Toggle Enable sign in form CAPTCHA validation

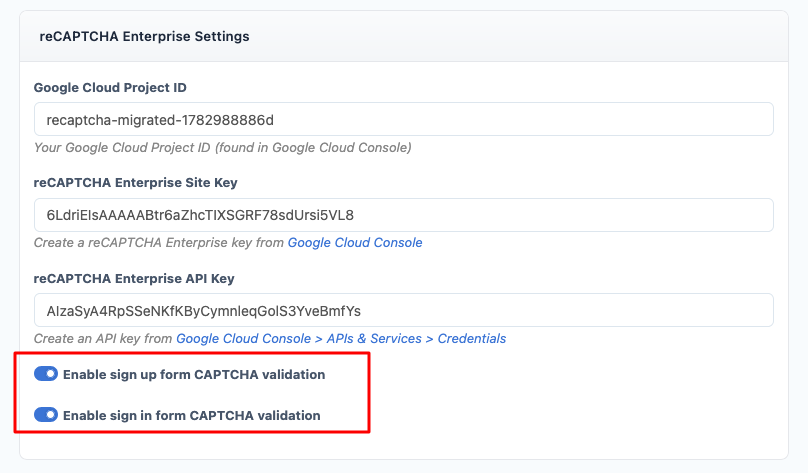click(x=46, y=415)
